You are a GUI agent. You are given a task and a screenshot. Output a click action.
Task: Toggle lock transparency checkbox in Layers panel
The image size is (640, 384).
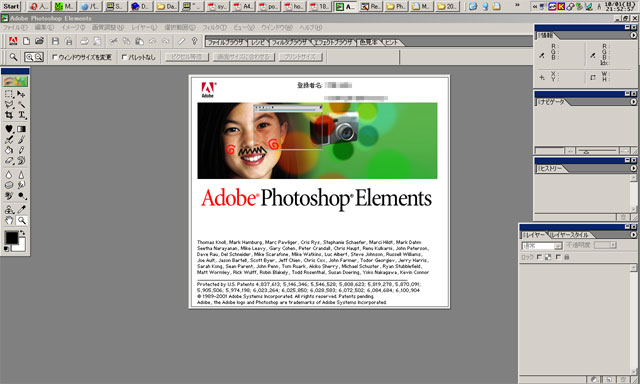(x=539, y=257)
